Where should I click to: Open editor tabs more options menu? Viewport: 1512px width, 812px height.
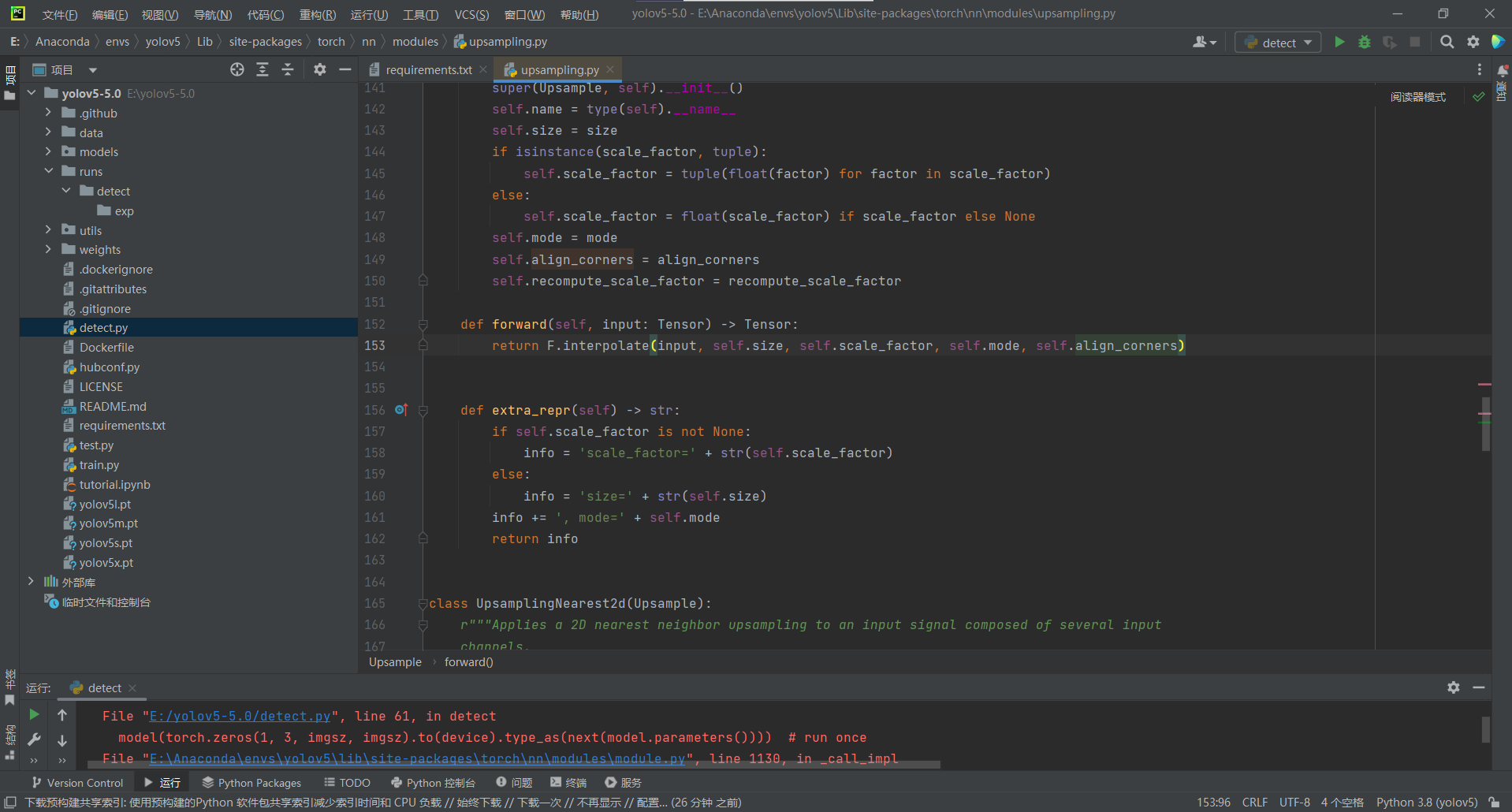pyautogui.click(x=1479, y=69)
